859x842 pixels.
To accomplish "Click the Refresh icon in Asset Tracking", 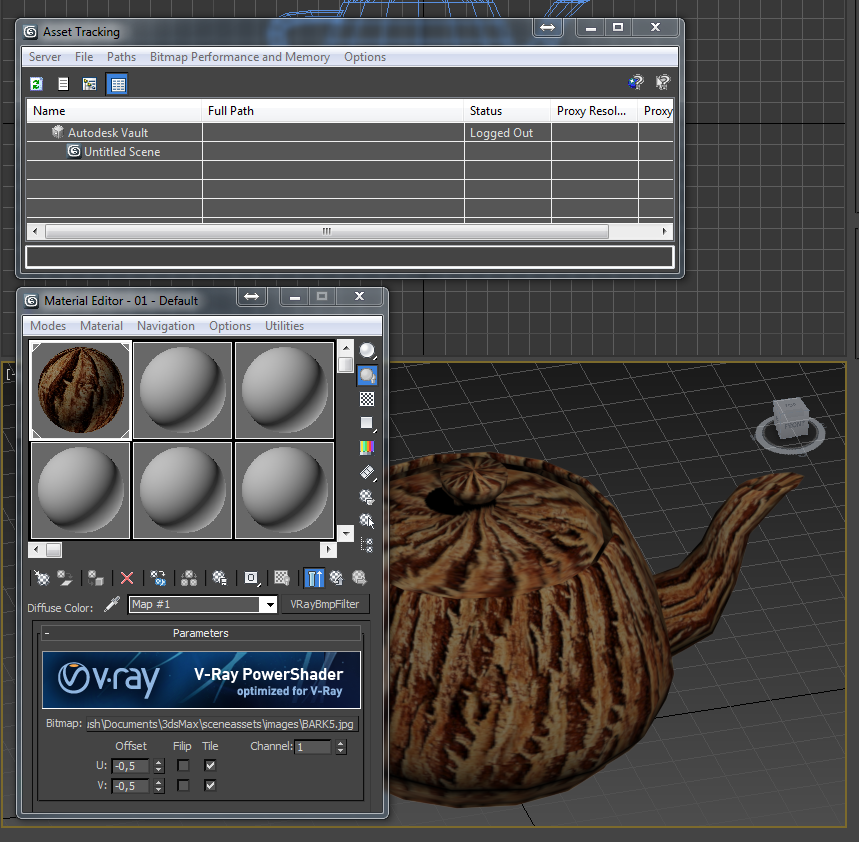I will click(36, 84).
